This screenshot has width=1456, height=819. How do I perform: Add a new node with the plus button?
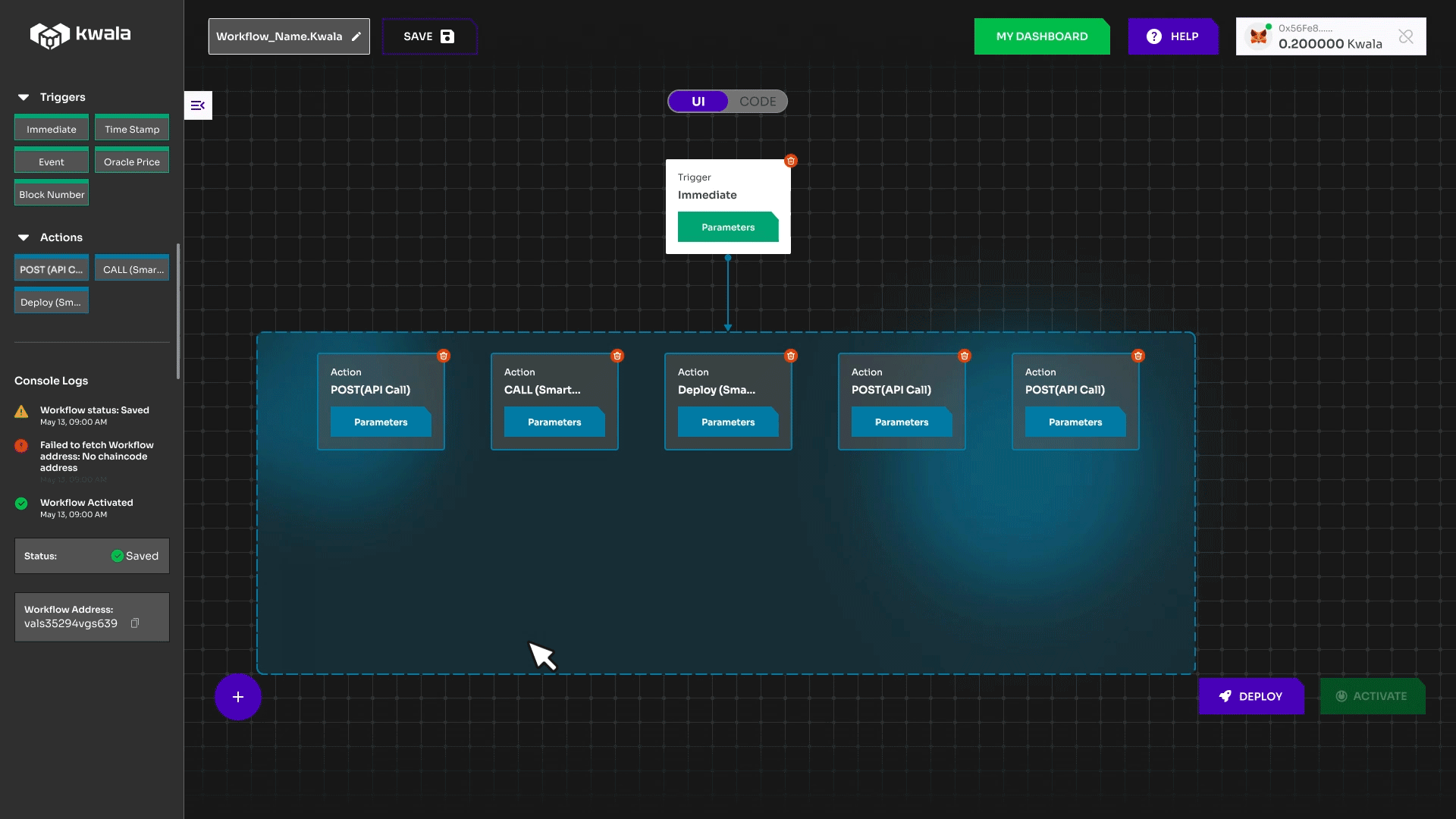238,696
